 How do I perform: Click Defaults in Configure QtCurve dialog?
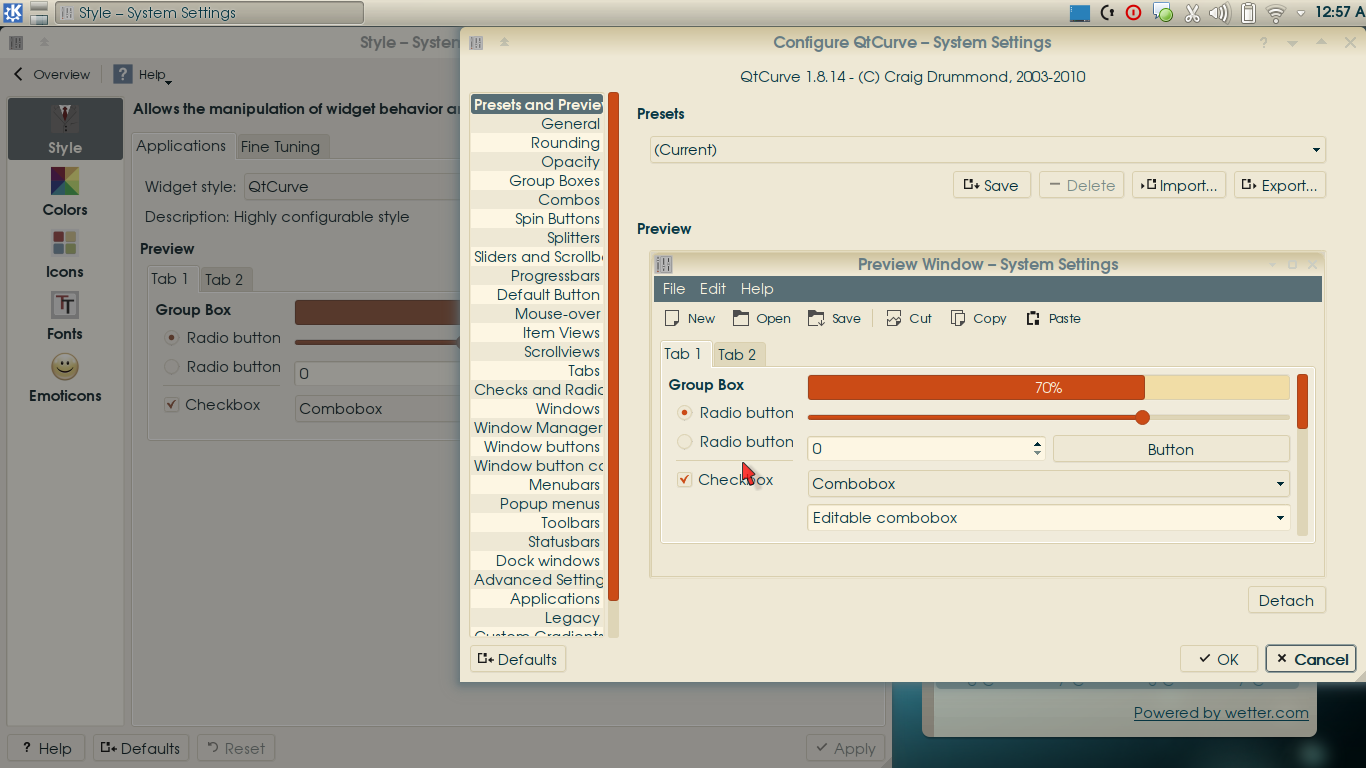(x=518, y=659)
